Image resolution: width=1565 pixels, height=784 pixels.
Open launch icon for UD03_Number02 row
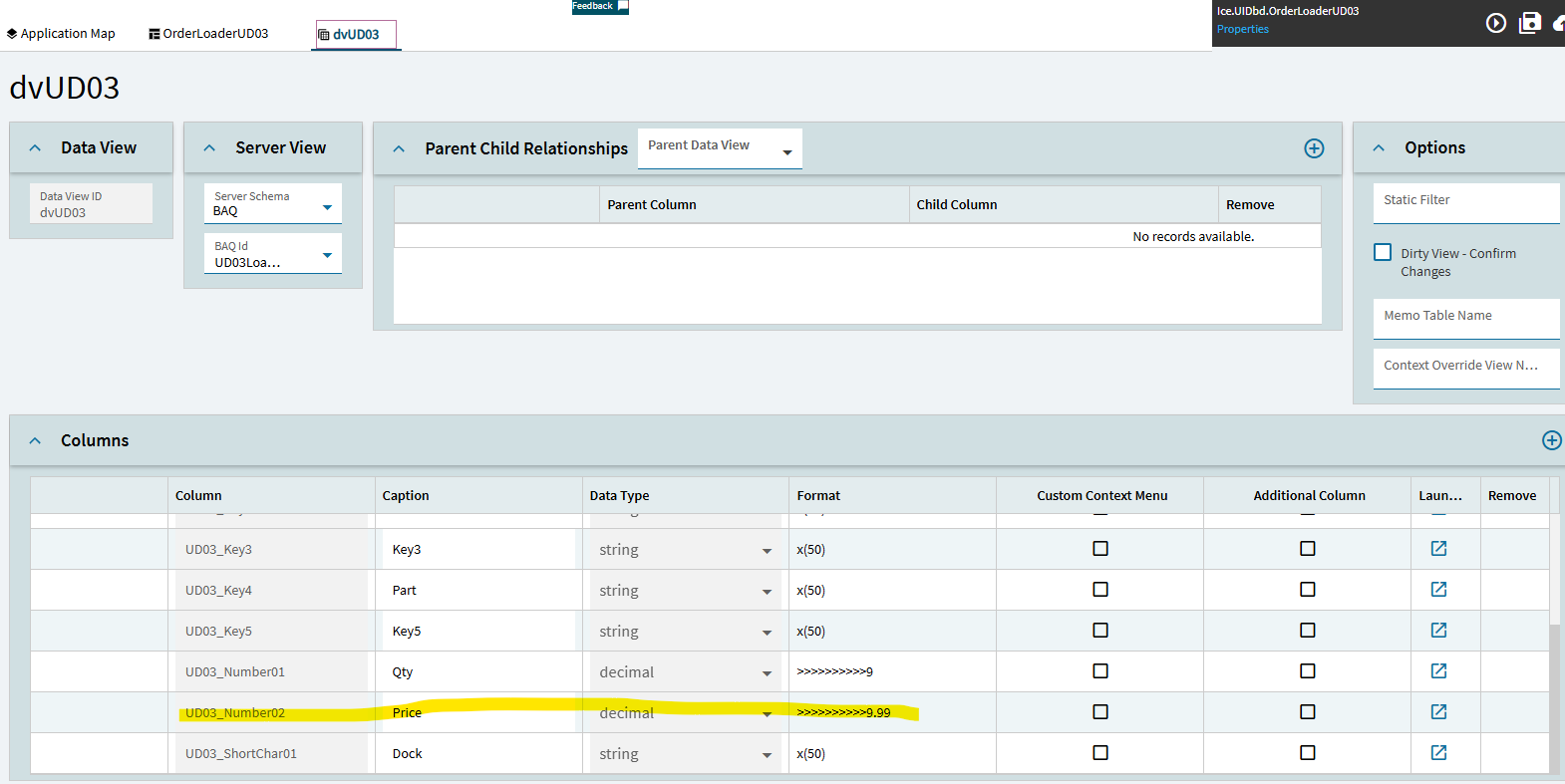[1438, 712]
